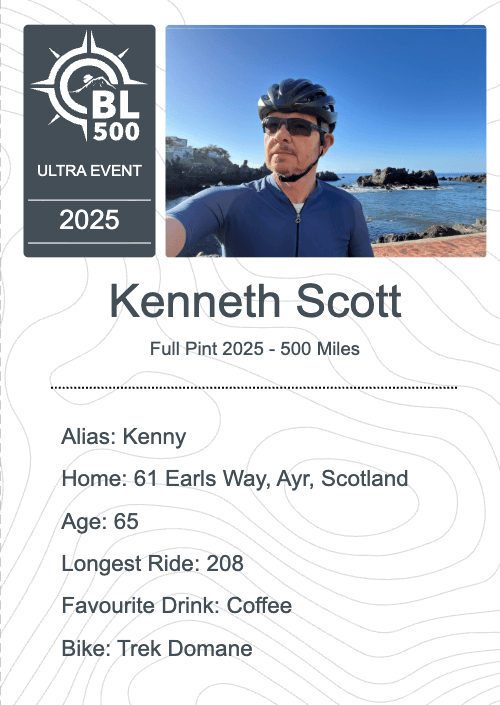
Task: Click the Bike: Trek Domane entry
Action: click(x=157, y=648)
